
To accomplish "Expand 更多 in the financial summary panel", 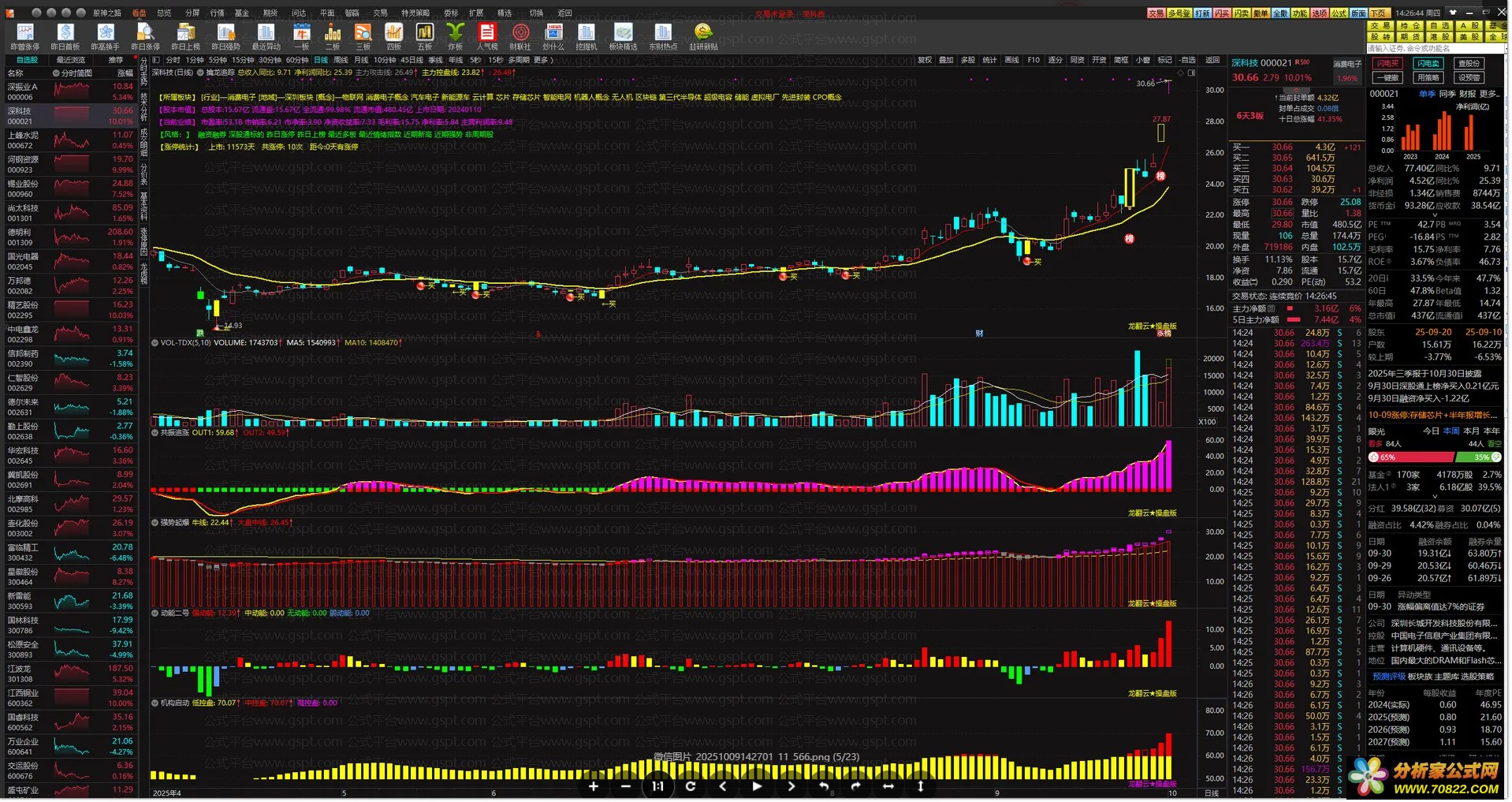I will coord(1489,94).
